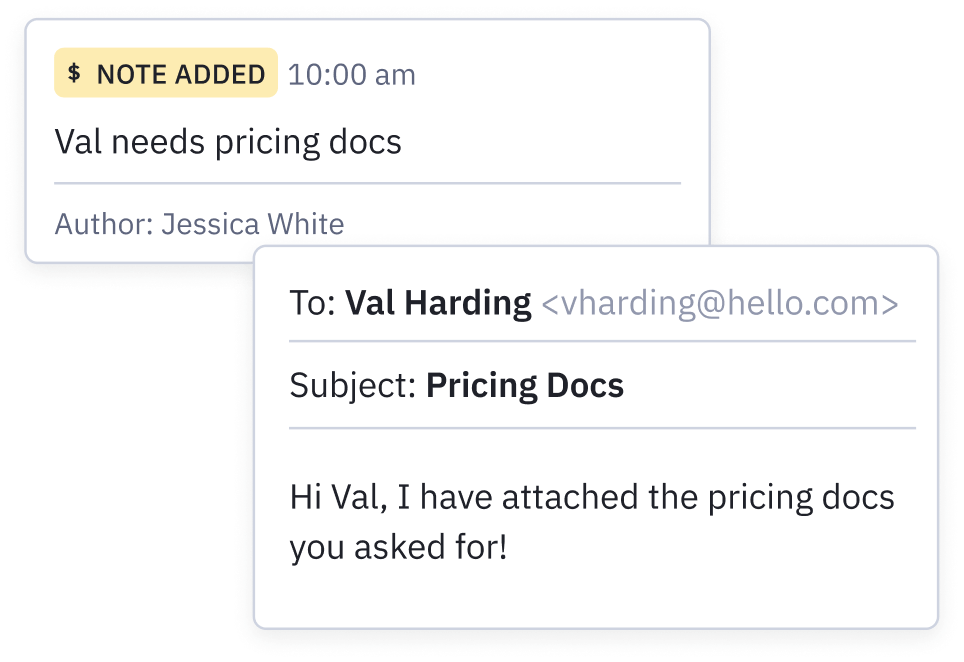964x662 pixels.
Task: Click the word 'pricing' in email body
Action: click(x=761, y=498)
